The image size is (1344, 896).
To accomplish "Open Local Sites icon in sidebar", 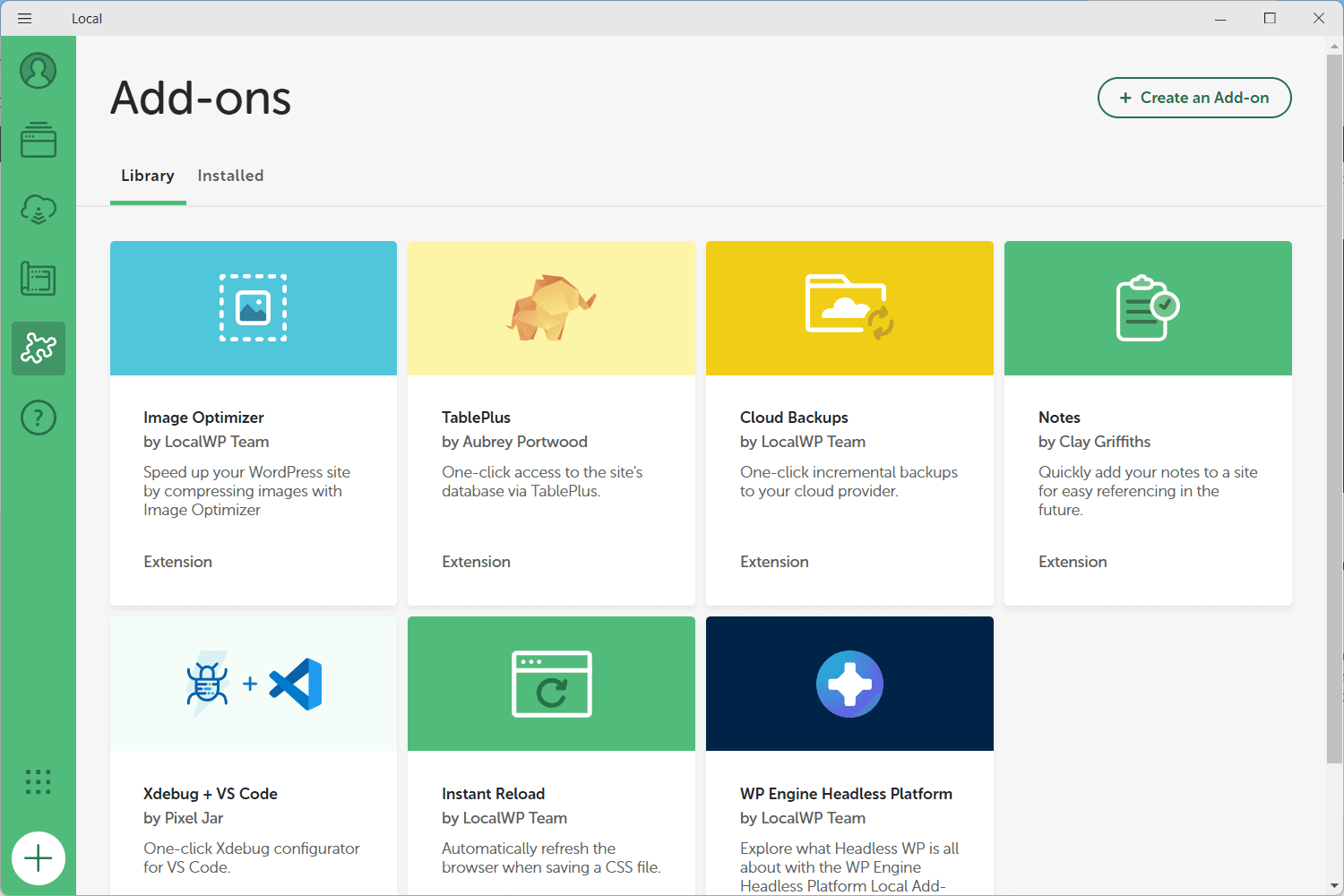I will 39,140.
